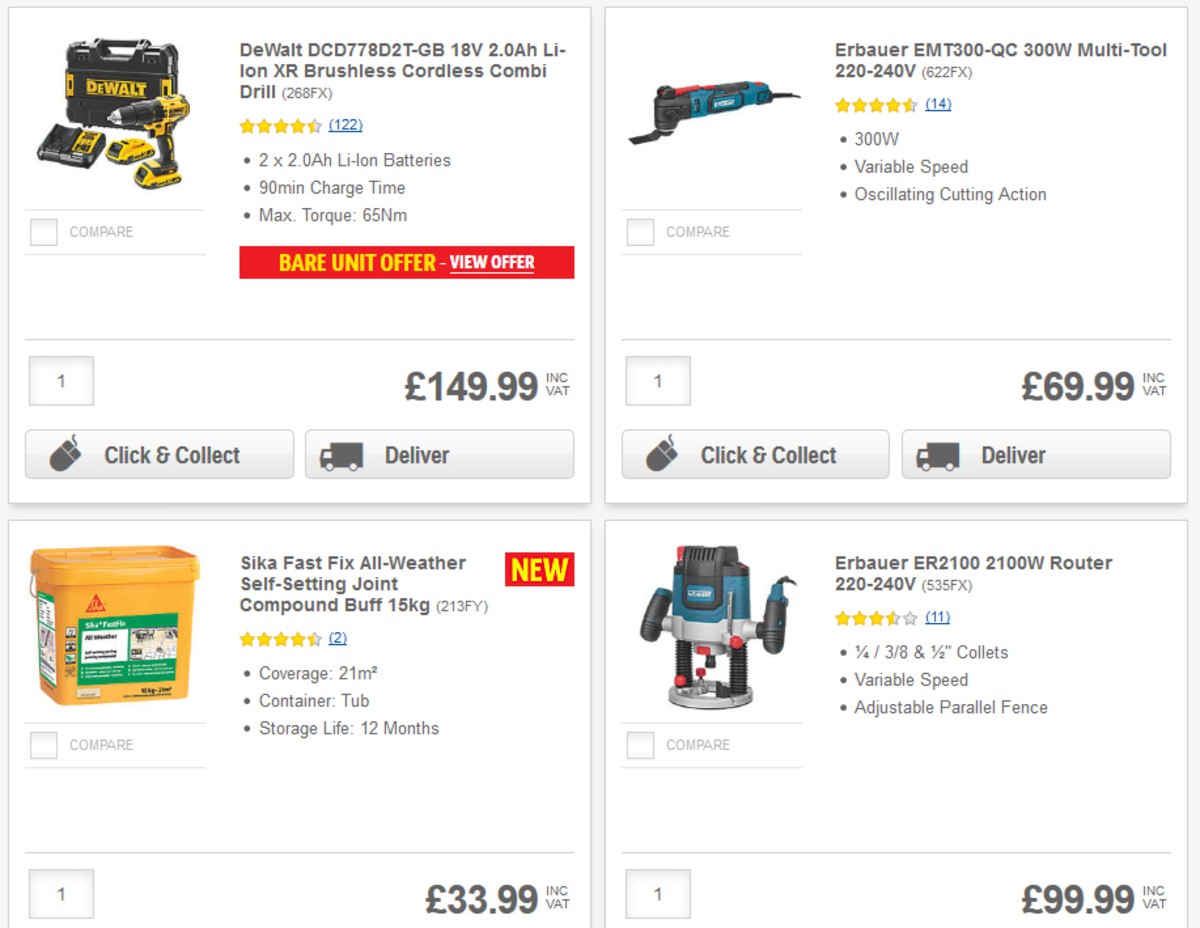Open the DeWalt drill product image
Image resolution: width=1200 pixels, height=928 pixels.
(115, 113)
